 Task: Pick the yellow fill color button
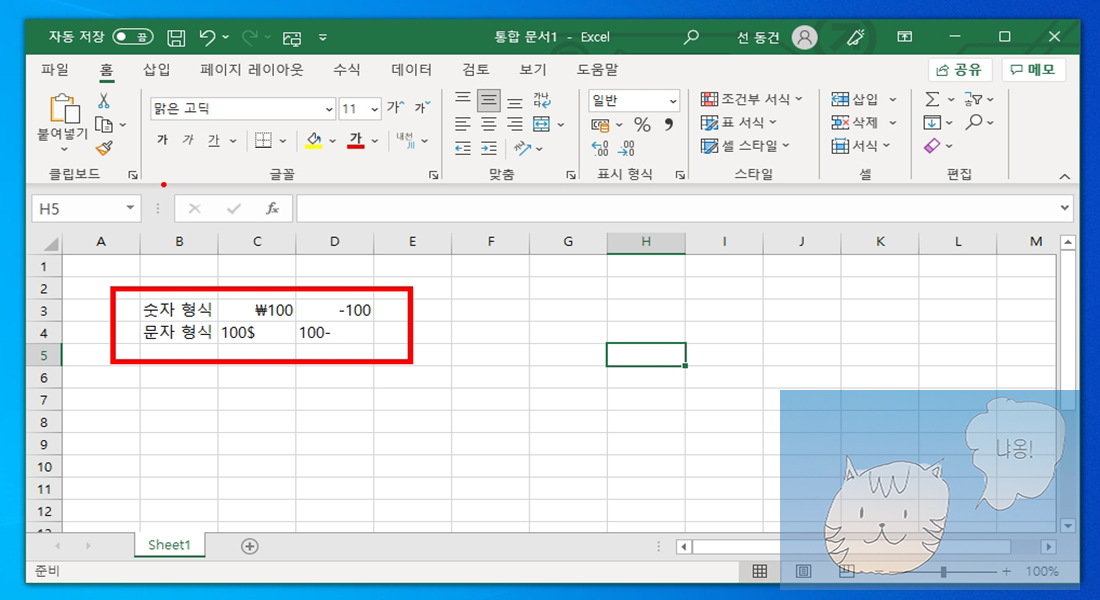(x=314, y=140)
